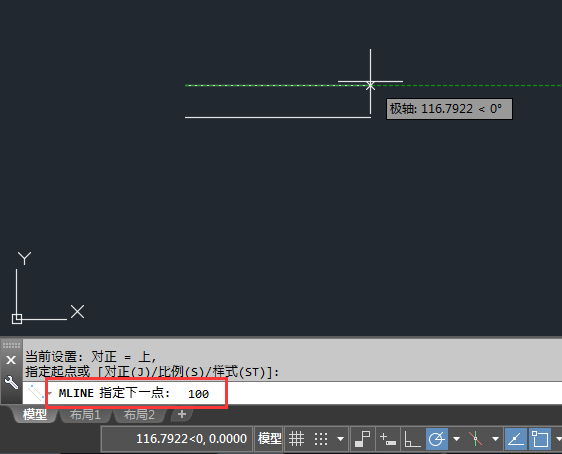Toggle dynamic input icon
Viewport: 562px width, 454px height.
click(x=388, y=439)
